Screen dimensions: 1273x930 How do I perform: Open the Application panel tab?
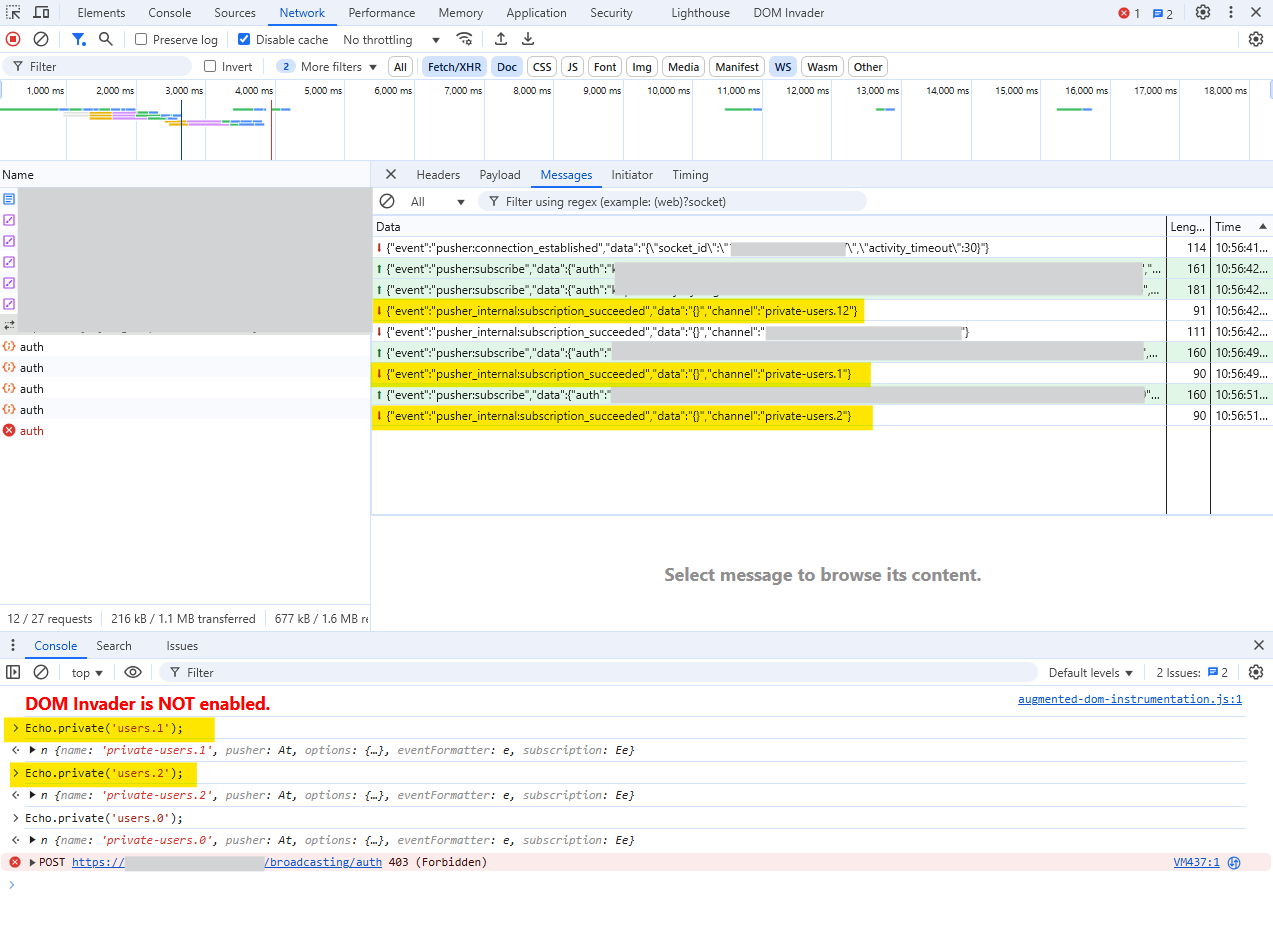coord(536,13)
